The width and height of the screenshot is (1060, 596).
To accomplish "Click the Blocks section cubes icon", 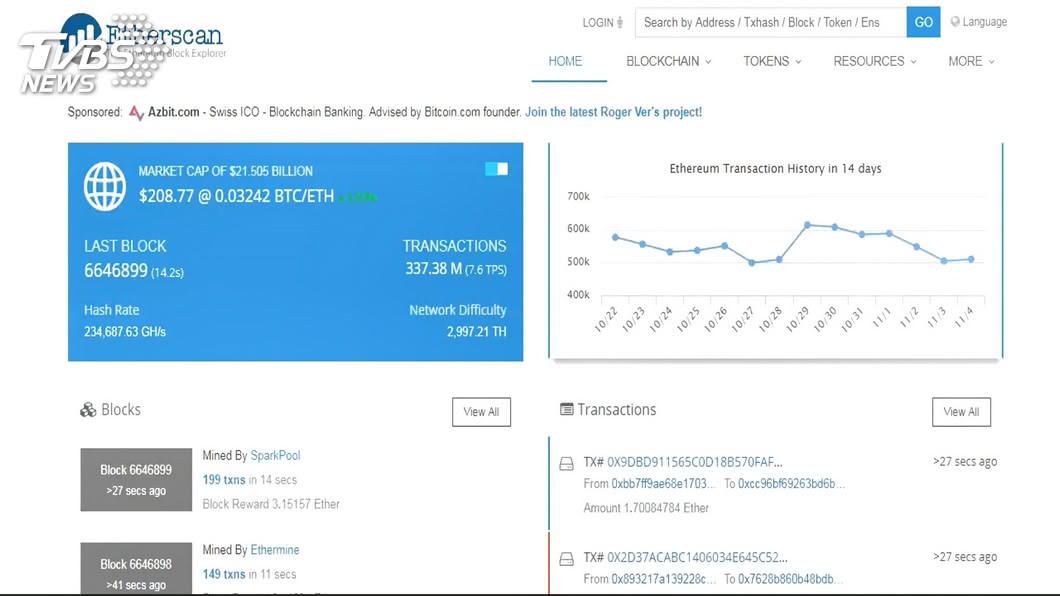I will pos(88,409).
